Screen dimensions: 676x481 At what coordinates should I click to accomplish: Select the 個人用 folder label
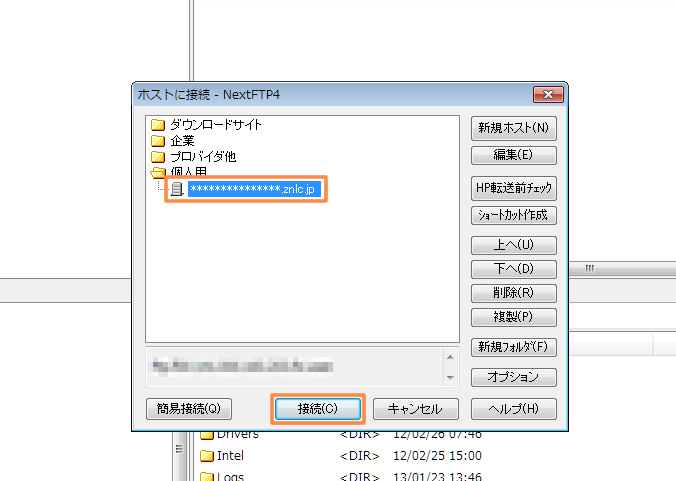click(188, 172)
